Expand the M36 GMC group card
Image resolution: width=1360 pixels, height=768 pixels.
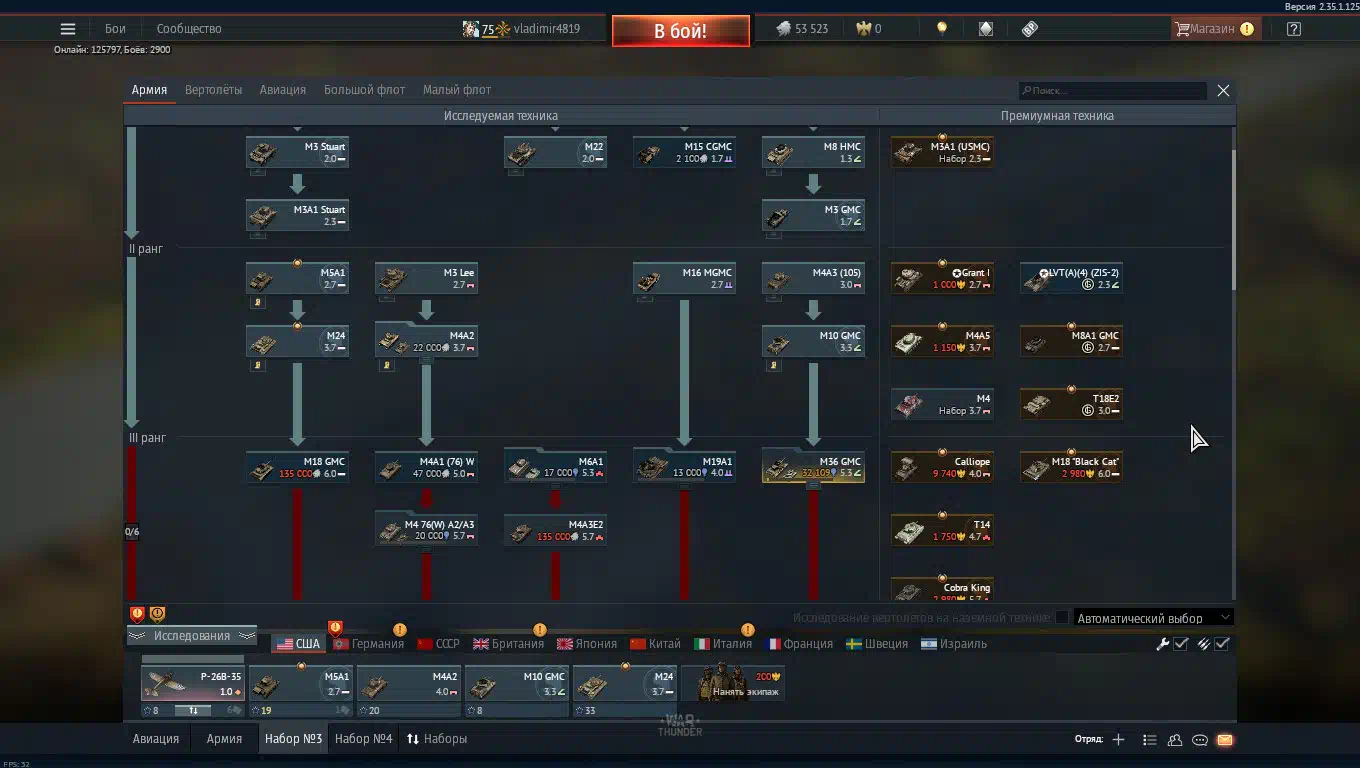pyautogui.click(x=813, y=468)
